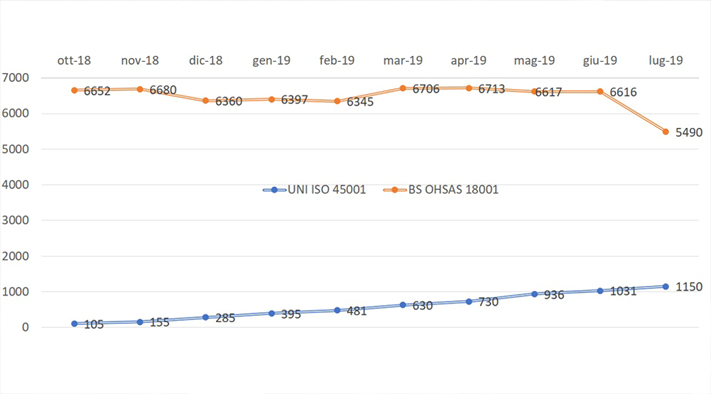Click the dic-18 axis label
Image resolution: width=711 pixels, height=394 pixels.
click(206, 61)
